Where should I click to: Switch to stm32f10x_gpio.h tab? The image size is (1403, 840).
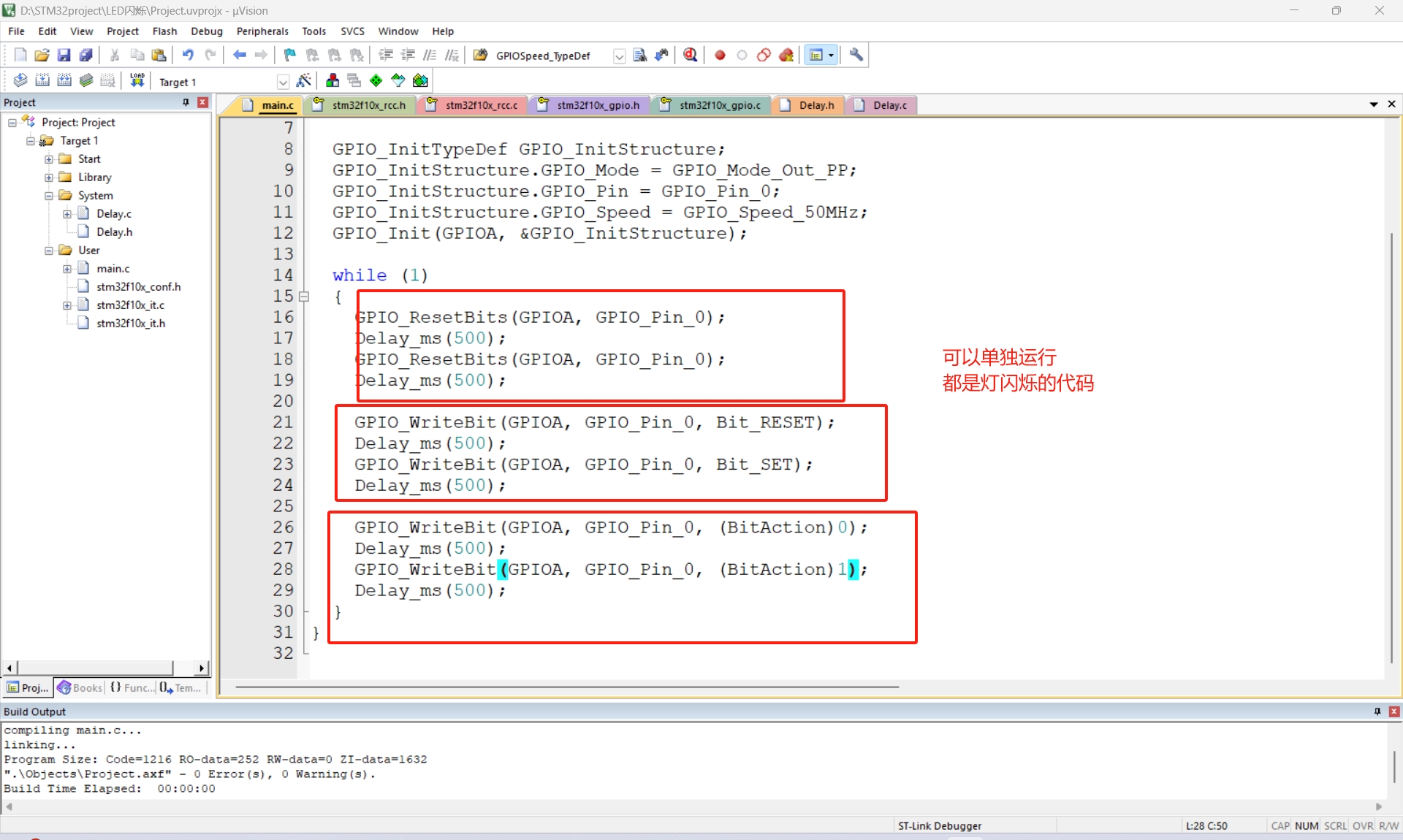[x=597, y=105]
